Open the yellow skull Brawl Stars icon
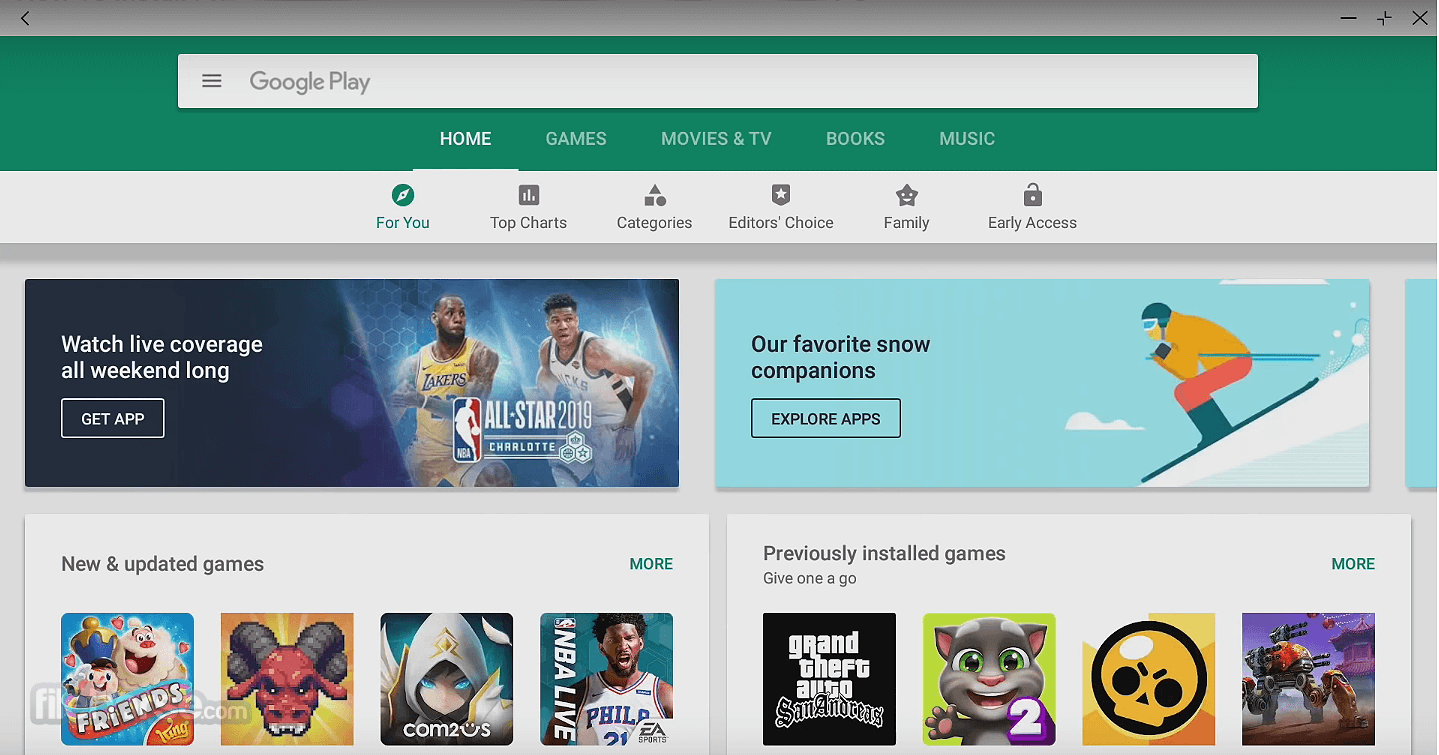 coord(1149,679)
